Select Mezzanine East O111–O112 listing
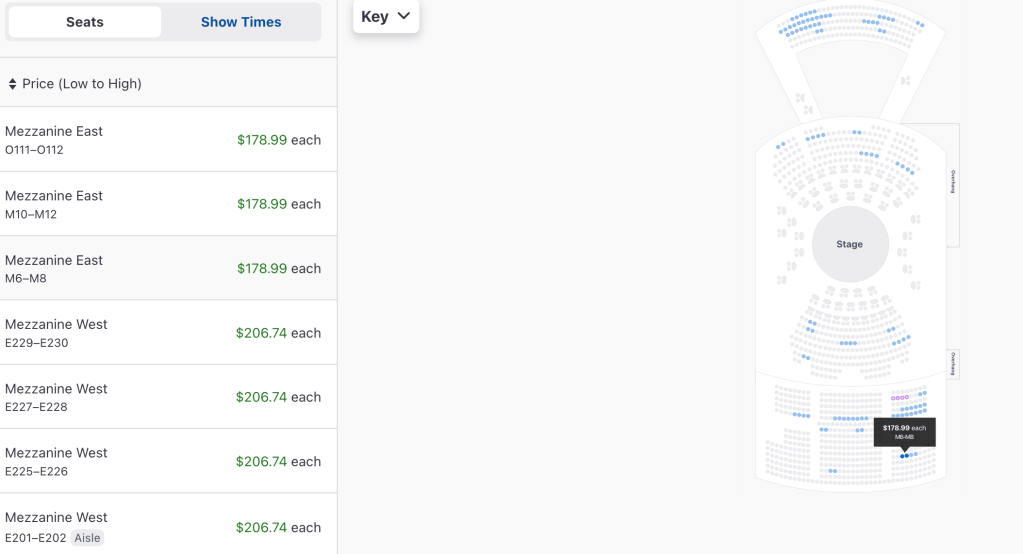The image size is (1023, 554). point(163,140)
